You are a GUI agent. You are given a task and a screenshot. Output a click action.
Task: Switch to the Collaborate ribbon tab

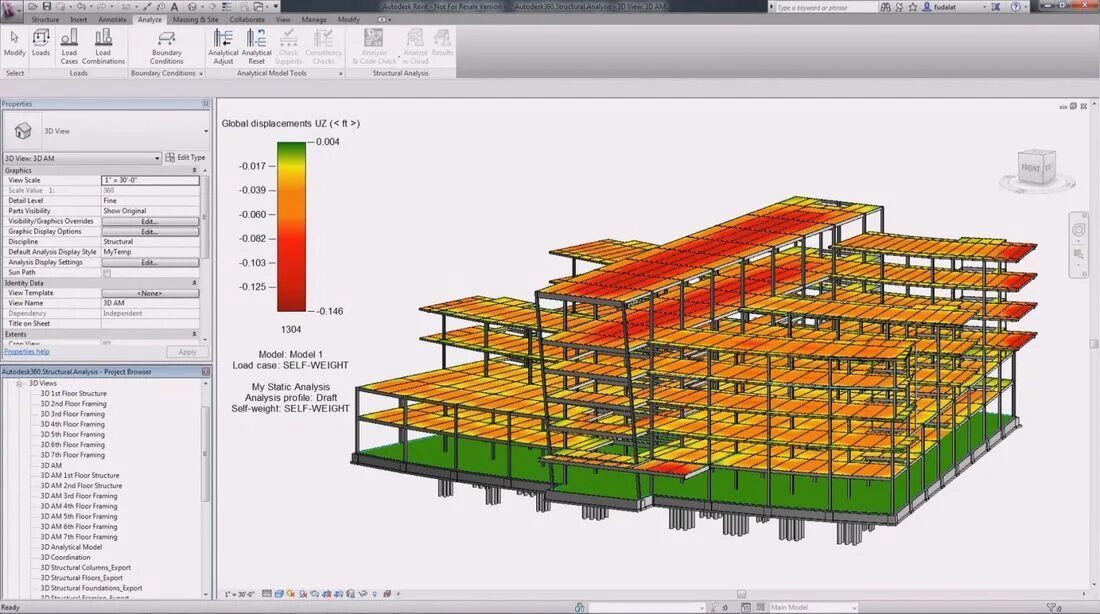tap(247, 20)
